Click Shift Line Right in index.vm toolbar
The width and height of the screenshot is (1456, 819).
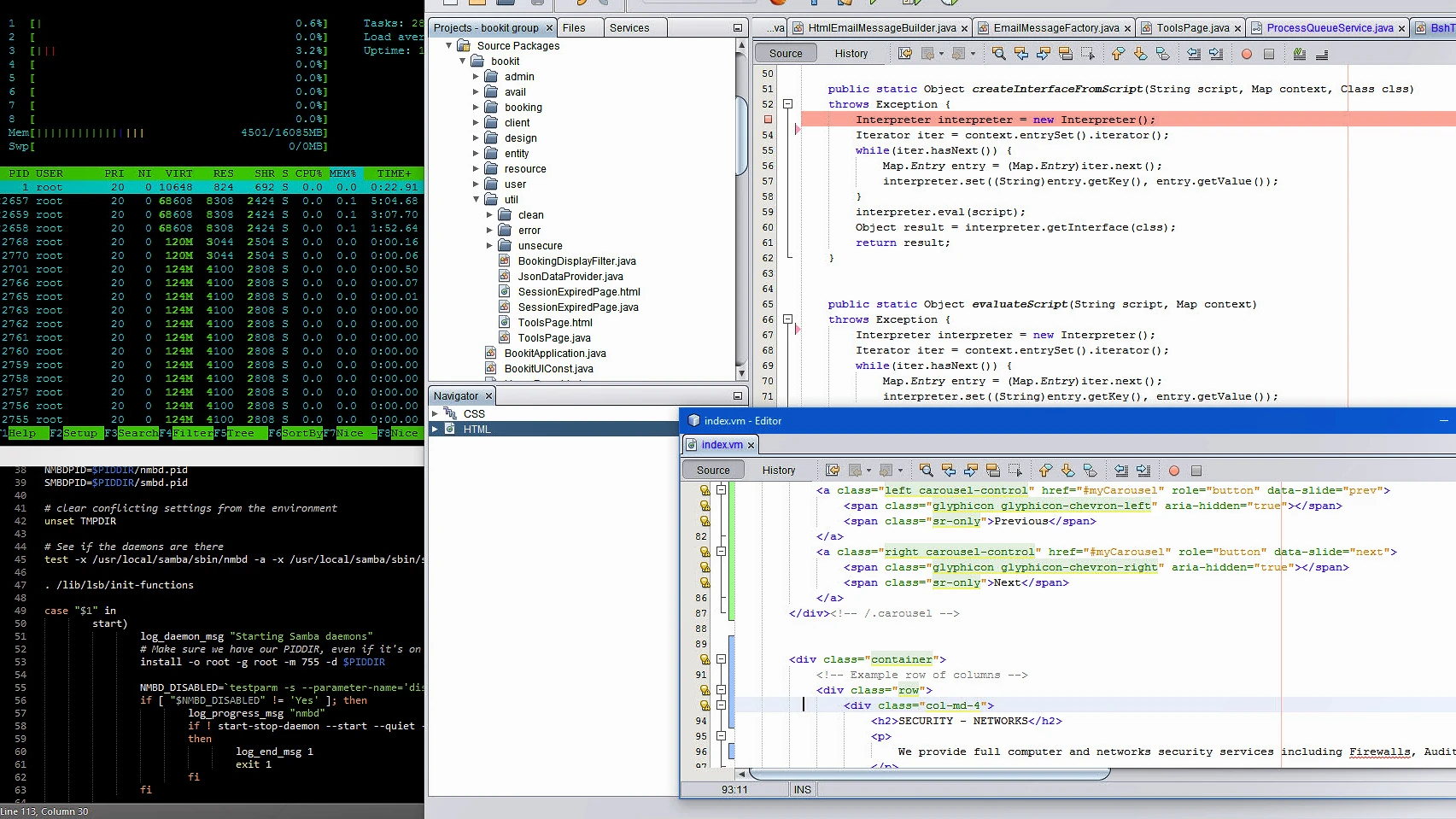point(1143,471)
